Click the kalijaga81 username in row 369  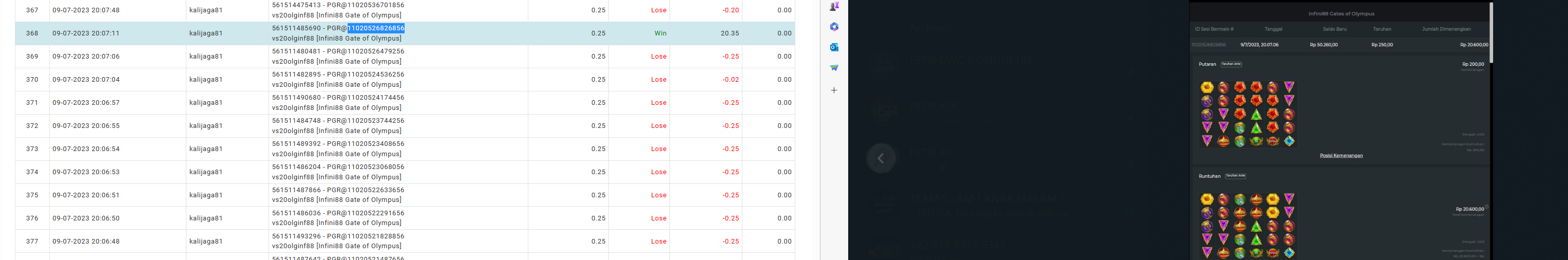tap(206, 57)
